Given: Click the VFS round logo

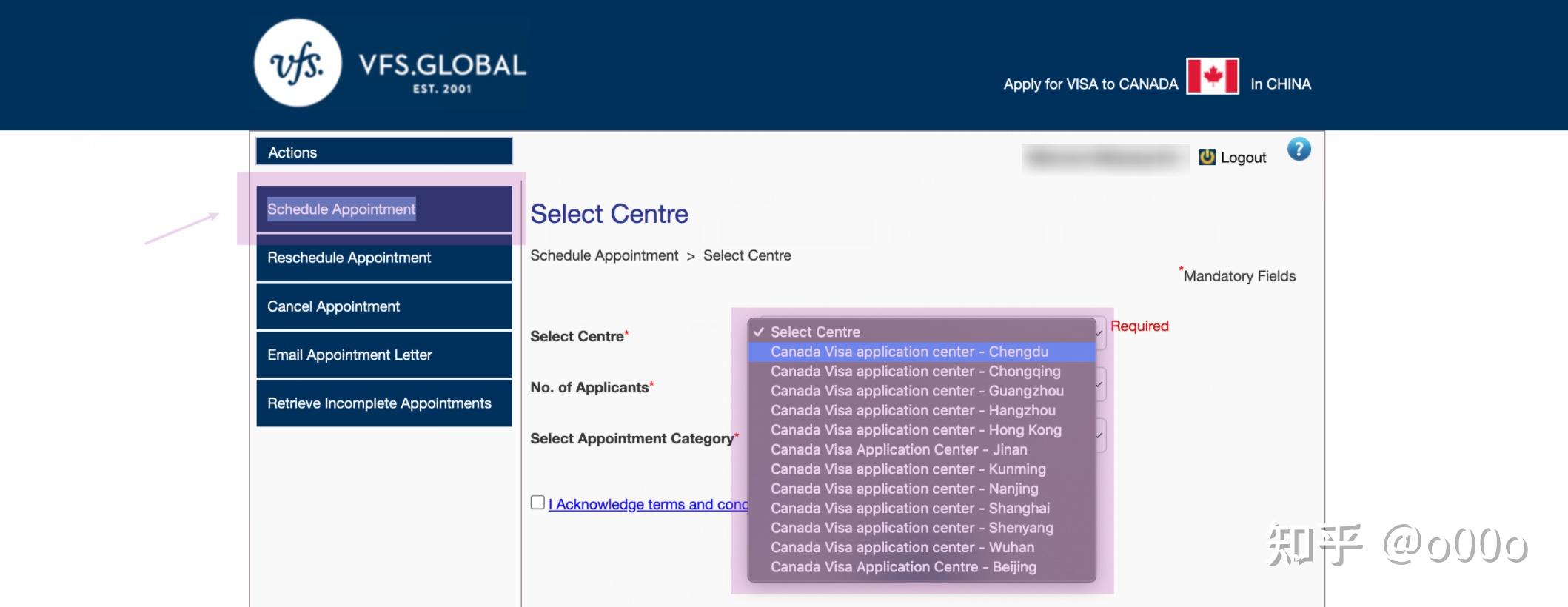Looking at the screenshot, I should (298, 63).
